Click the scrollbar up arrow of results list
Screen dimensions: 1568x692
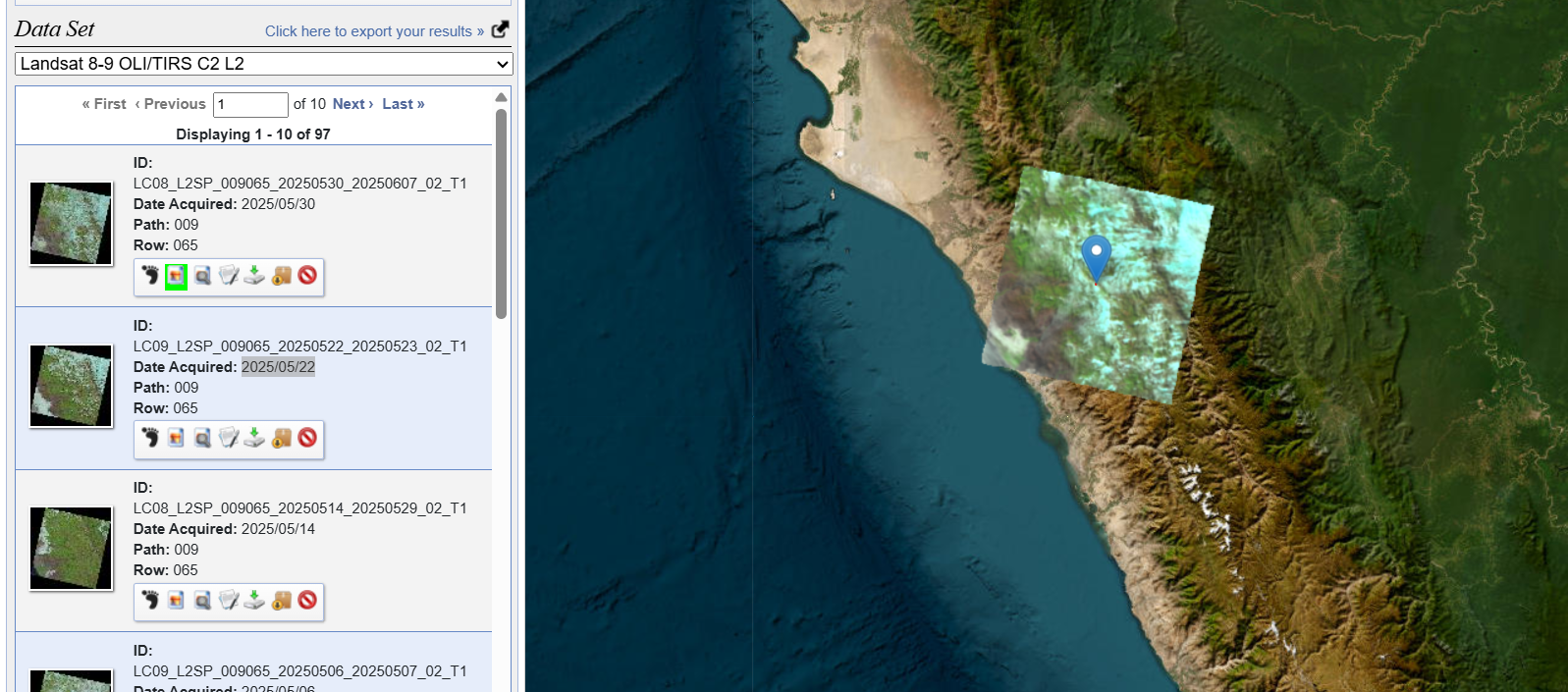(501, 97)
